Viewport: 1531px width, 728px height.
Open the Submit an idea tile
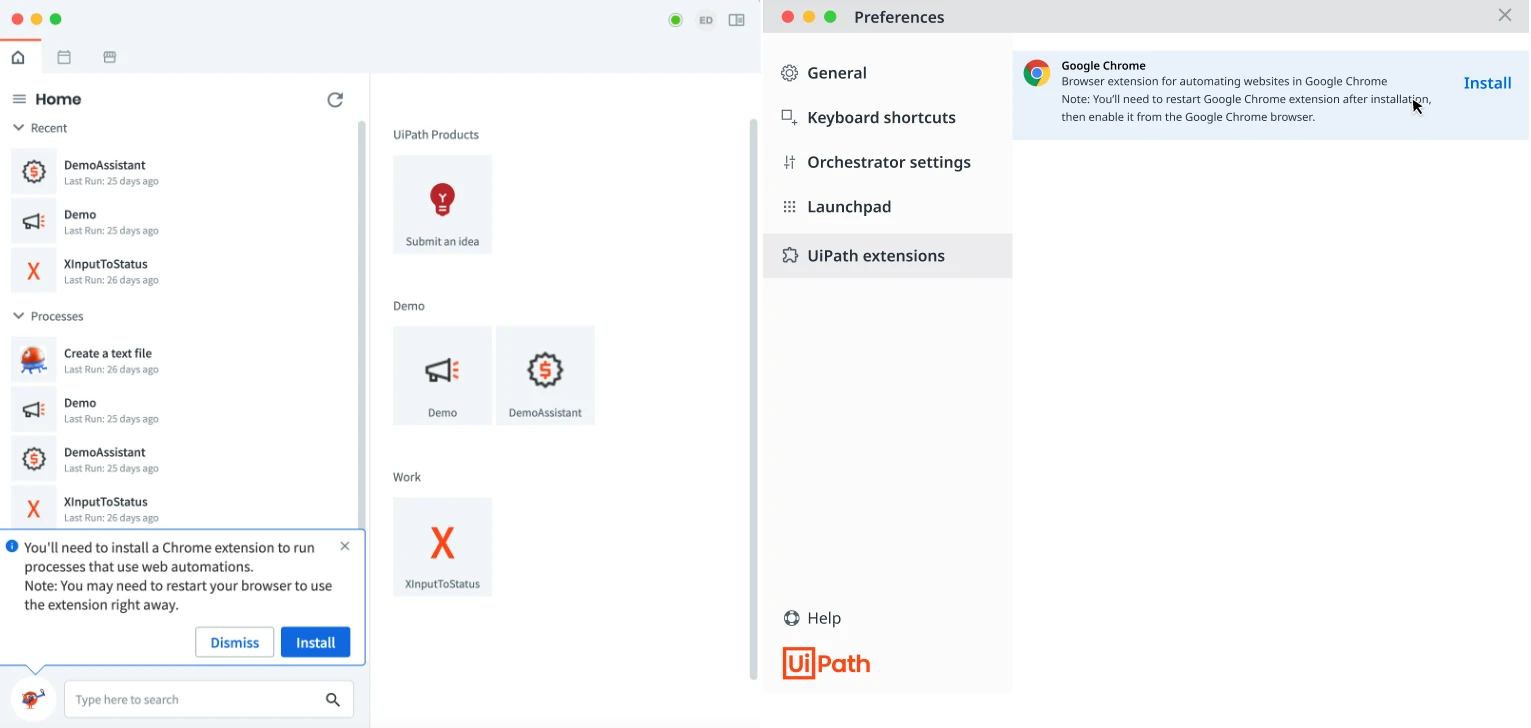coord(442,204)
